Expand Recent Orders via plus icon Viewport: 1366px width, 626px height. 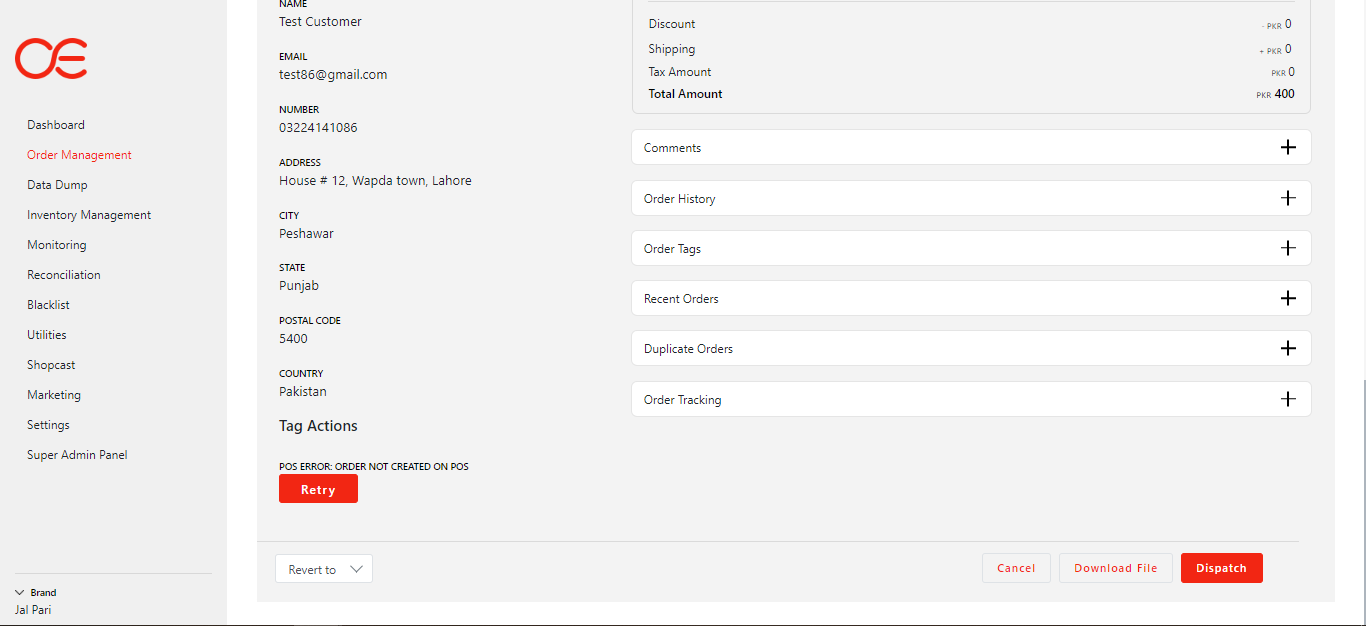[x=1288, y=298]
